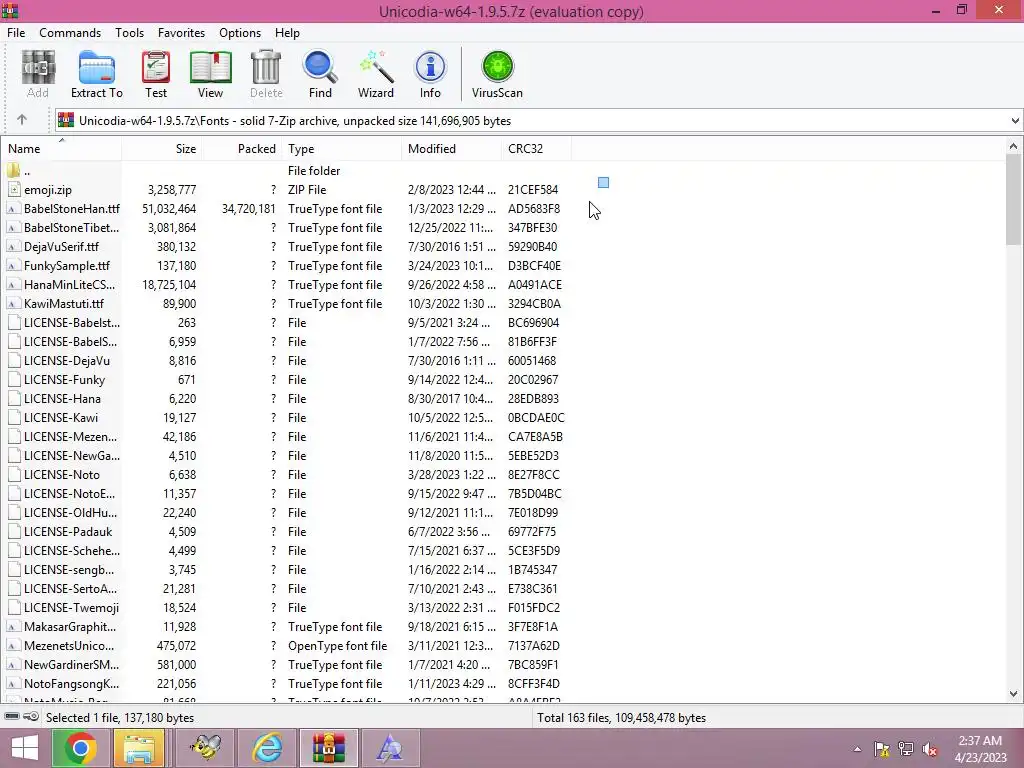
Task: Click the size value 51,032,464
Action: point(169,209)
